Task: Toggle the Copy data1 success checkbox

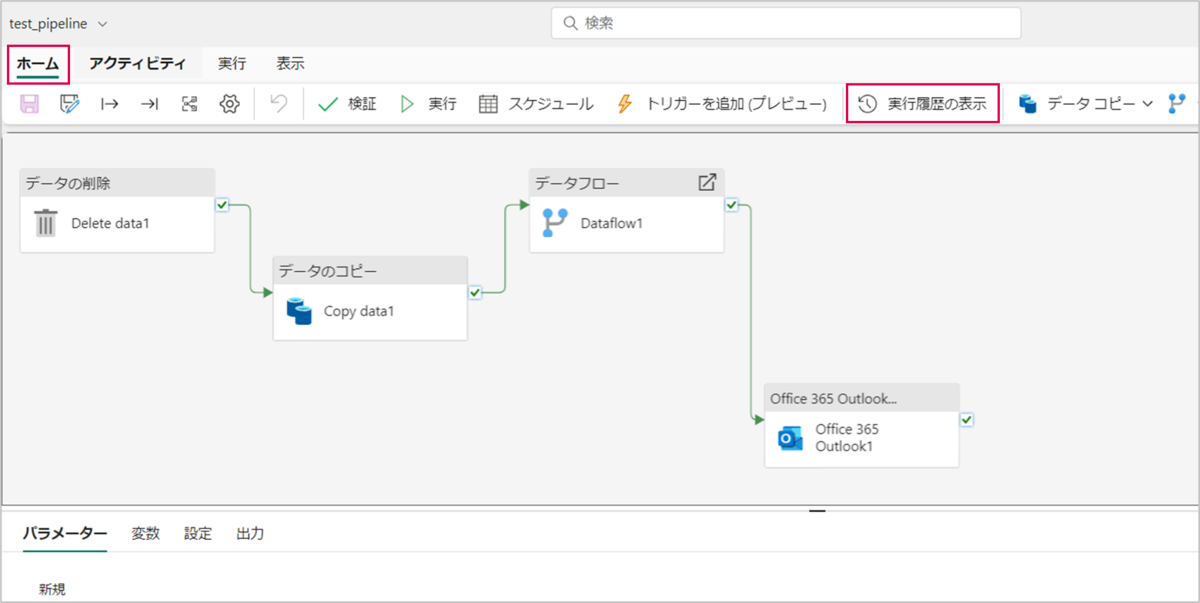Action: pyautogui.click(x=475, y=292)
